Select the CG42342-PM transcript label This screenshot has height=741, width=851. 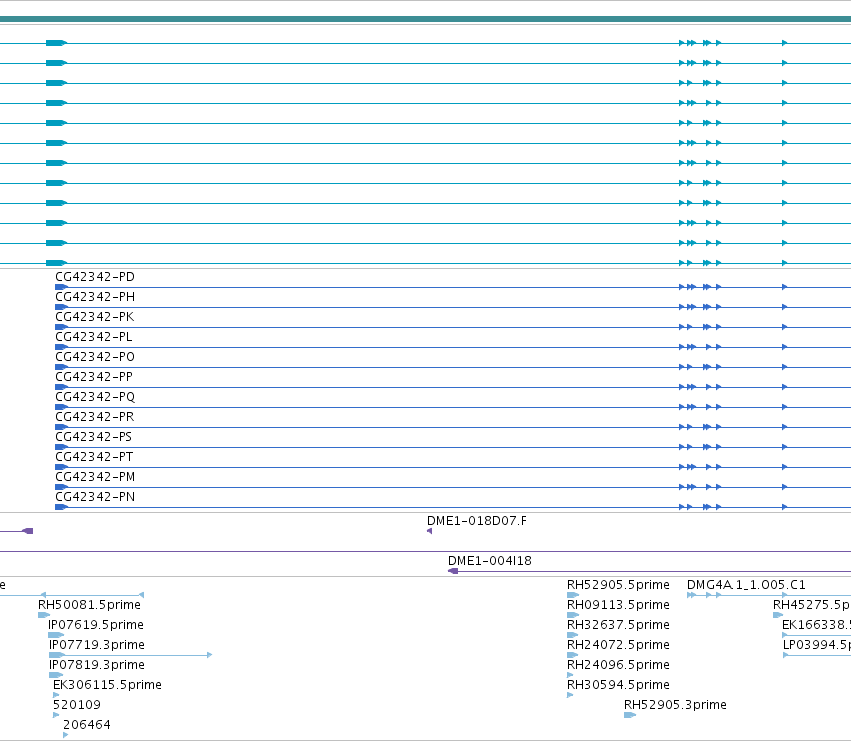pos(95,477)
